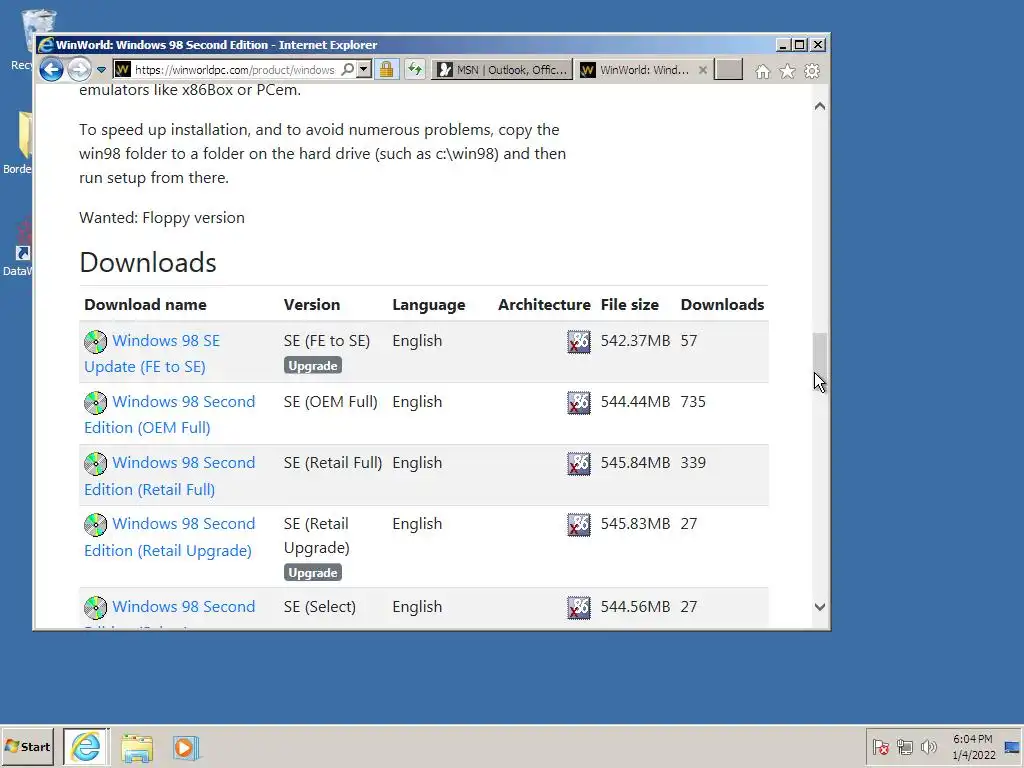
Task: Click the Upgrade badge under SE (Retail Upgrade)
Action: [313, 573]
